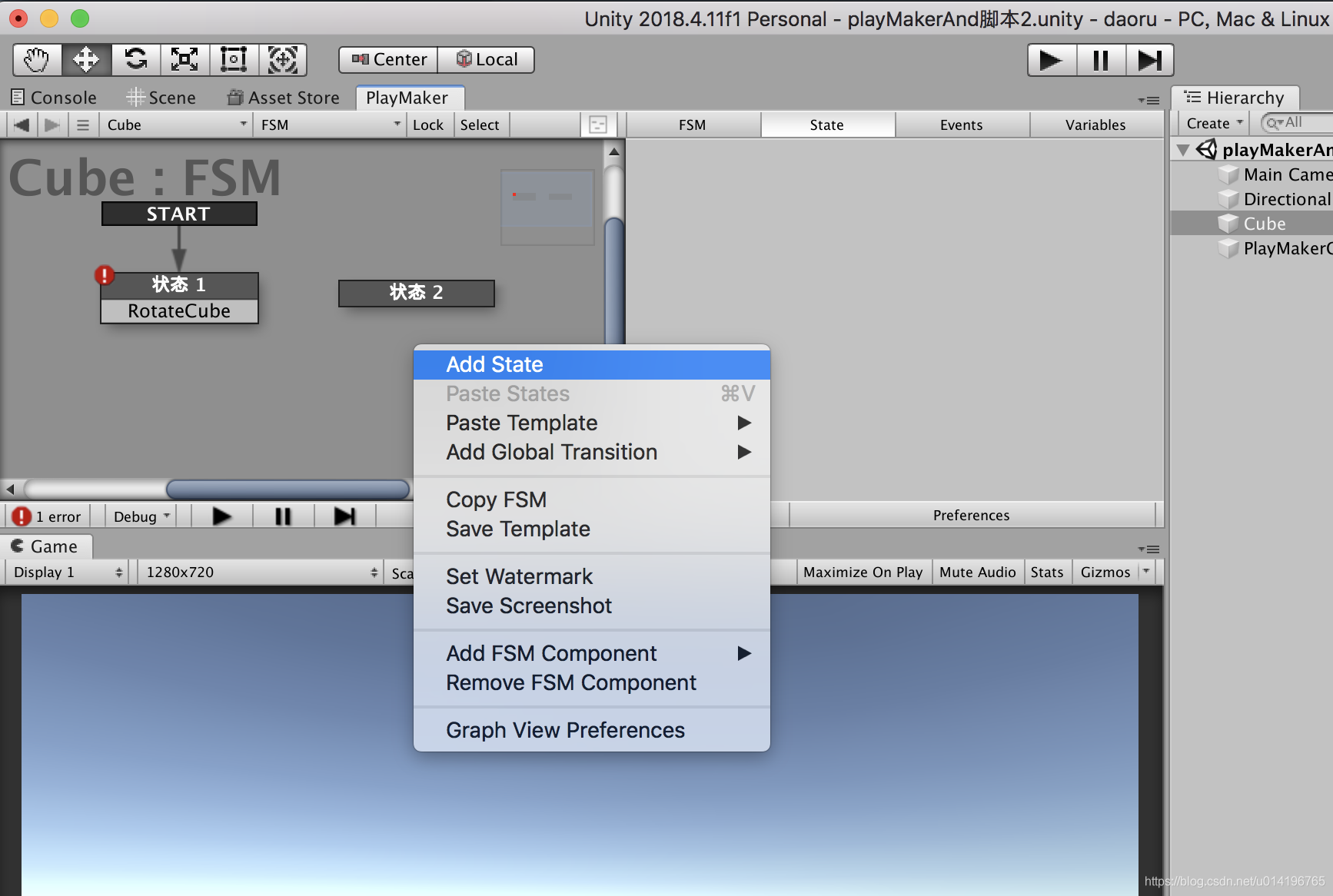The width and height of the screenshot is (1333, 896).
Task: Open the Asset Store tab
Action: point(284,98)
